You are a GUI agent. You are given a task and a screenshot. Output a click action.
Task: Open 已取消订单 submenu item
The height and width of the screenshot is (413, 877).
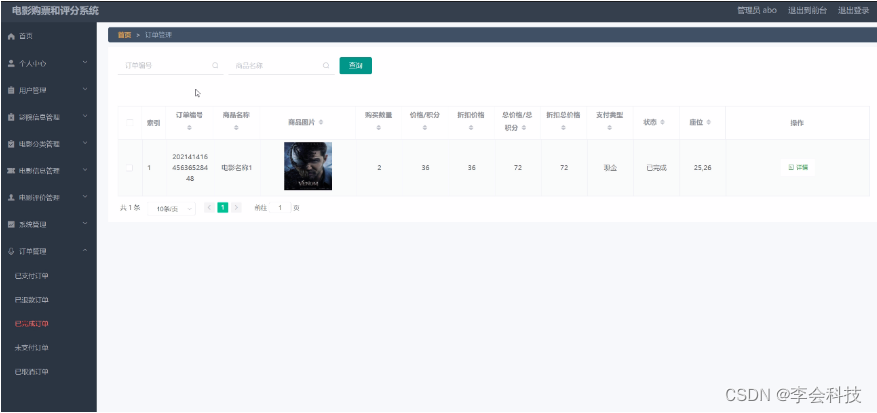click(31, 372)
